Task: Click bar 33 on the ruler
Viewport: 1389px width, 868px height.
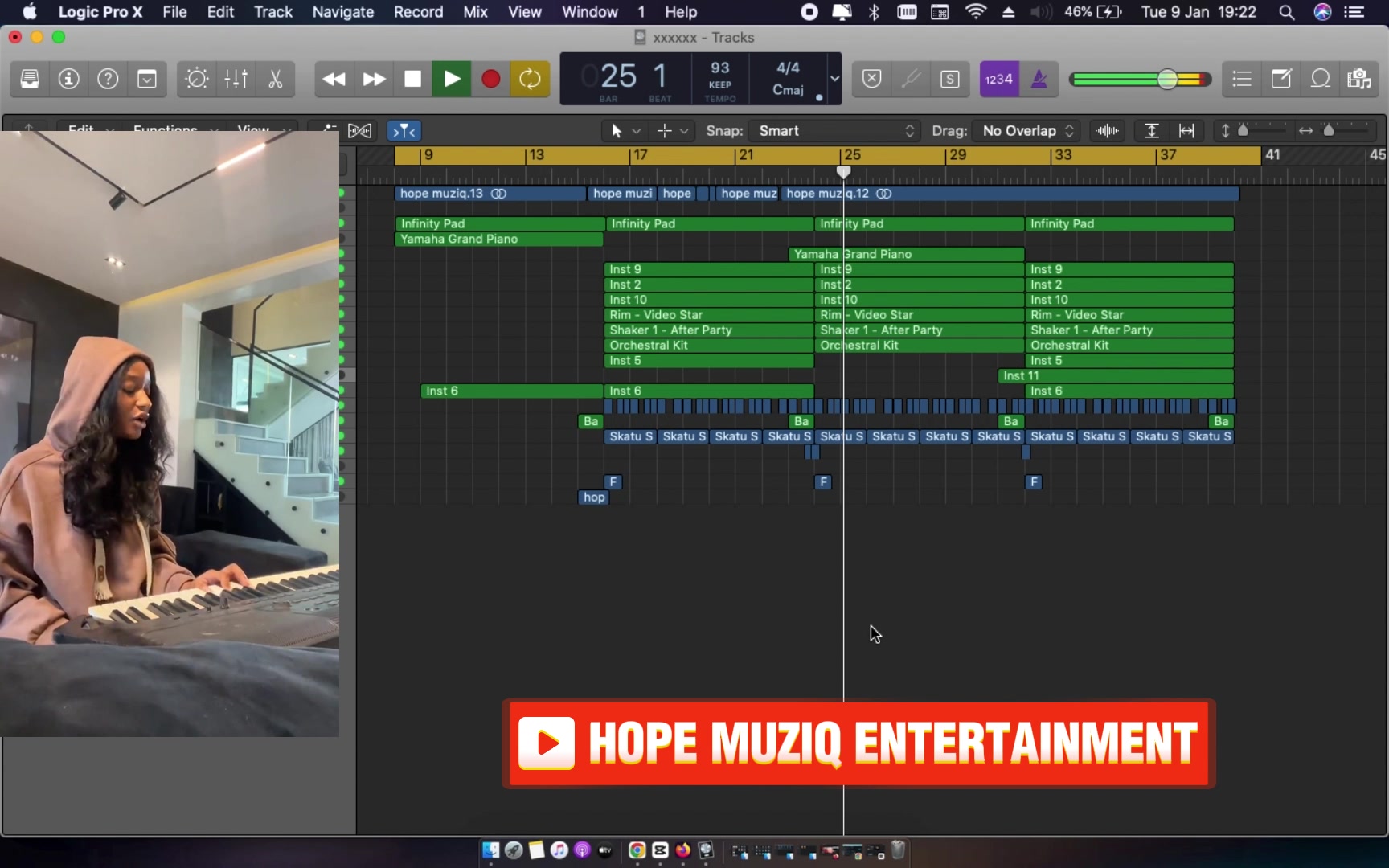Action: pyautogui.click(x=1063, y=155)
